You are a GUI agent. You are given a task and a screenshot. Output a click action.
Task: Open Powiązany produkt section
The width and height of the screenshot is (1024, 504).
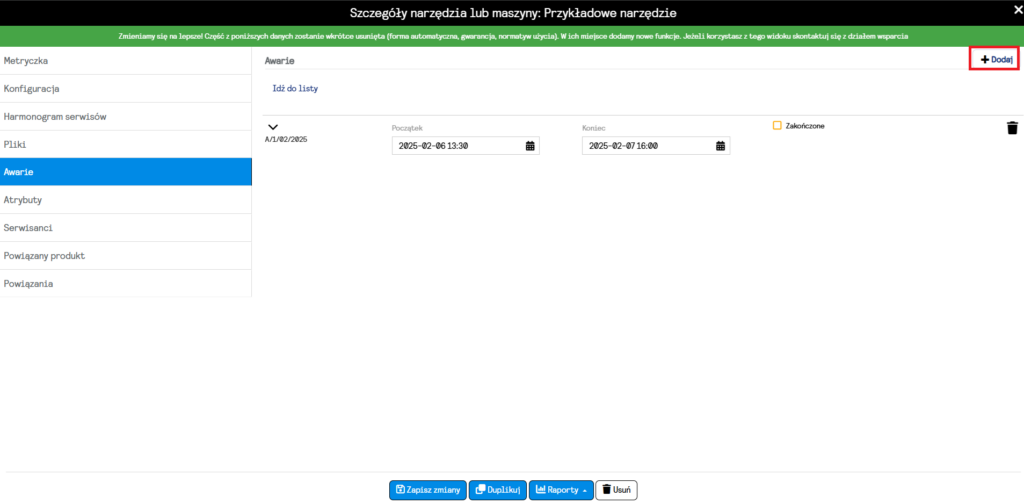(125, 256)
